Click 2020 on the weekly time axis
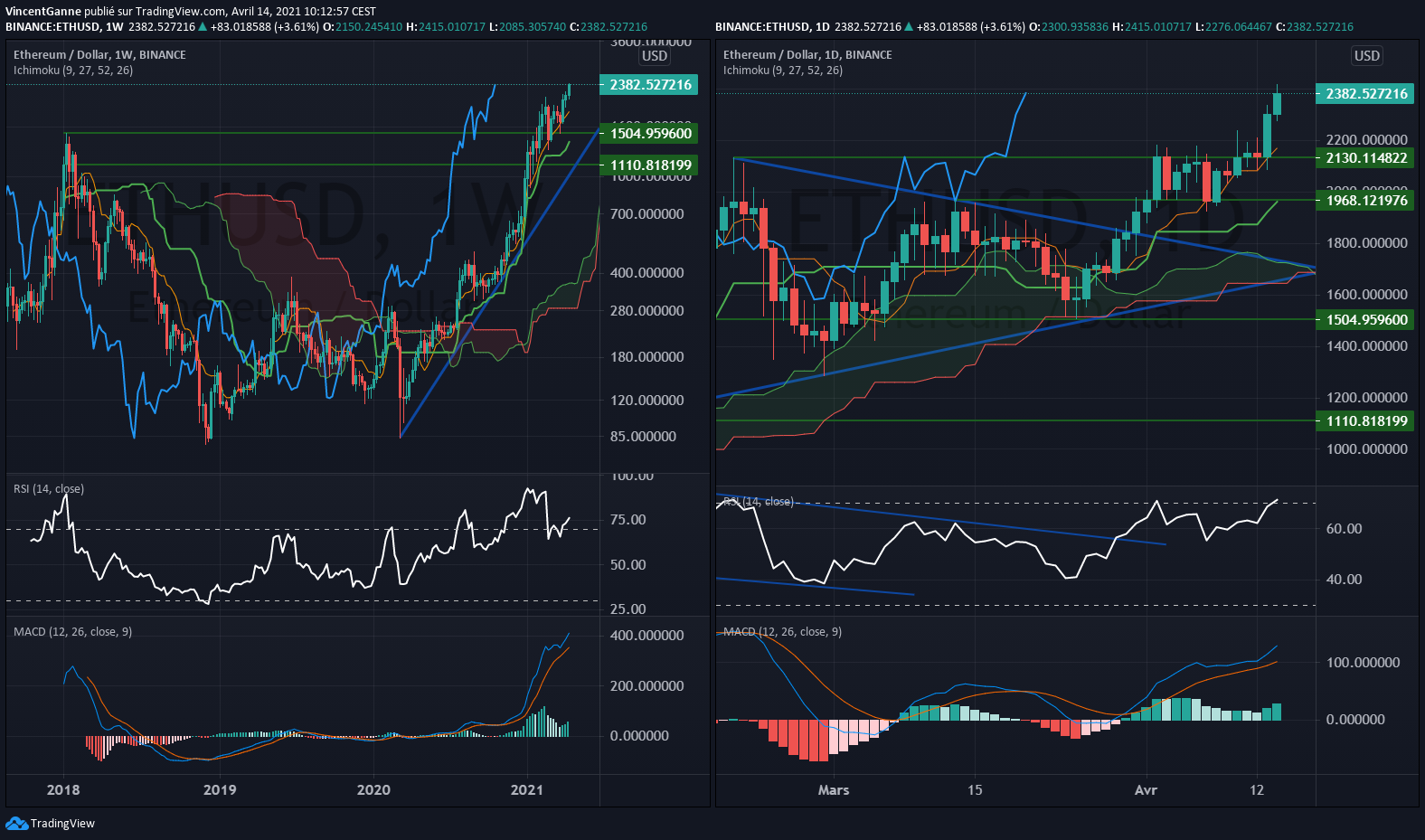Screen dimensions: 1425x840 coord(373,790)
